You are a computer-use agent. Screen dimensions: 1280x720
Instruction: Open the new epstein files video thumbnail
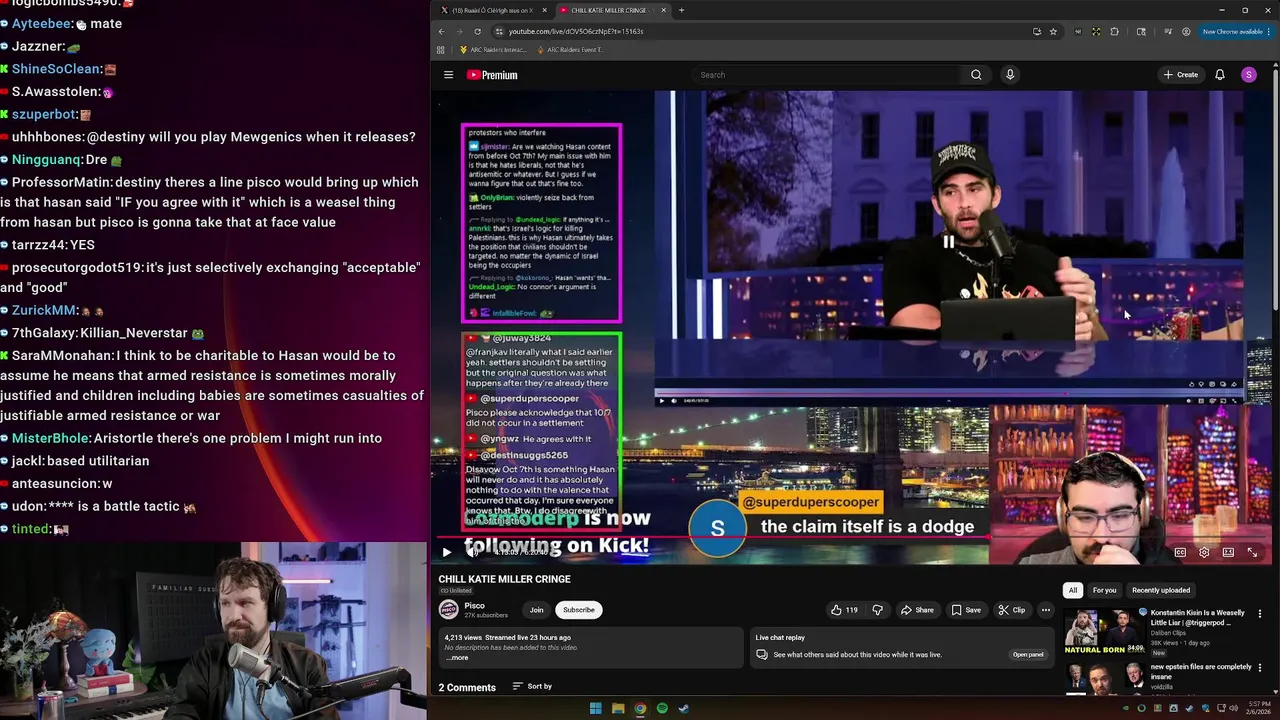click(1105, 677)
